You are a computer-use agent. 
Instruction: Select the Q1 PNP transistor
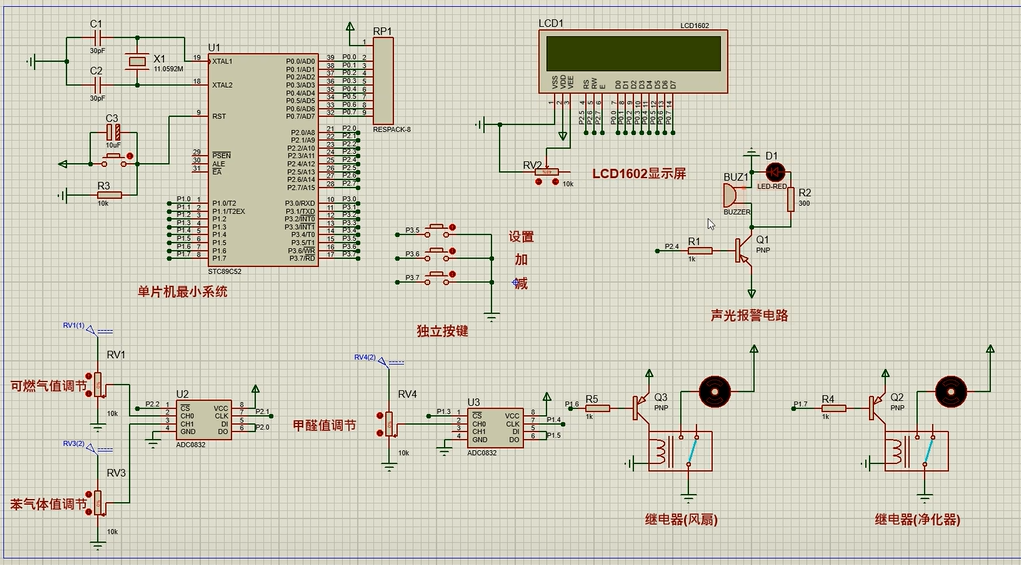[743, 249]
